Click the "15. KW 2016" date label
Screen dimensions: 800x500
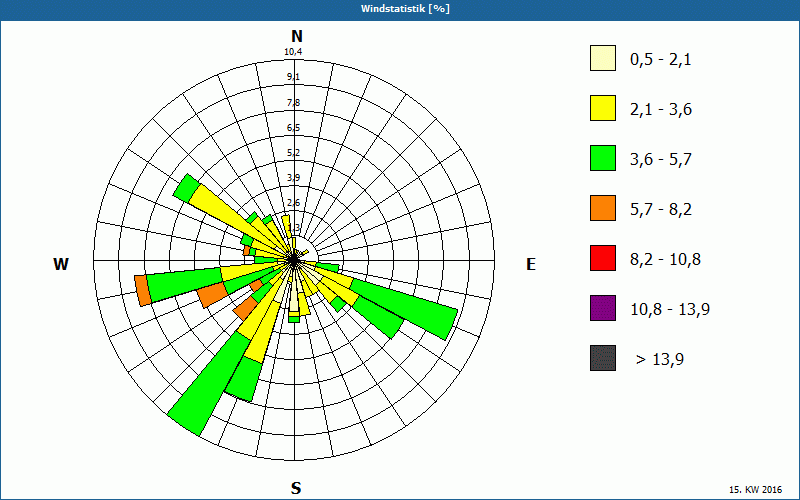coord(755,489)
